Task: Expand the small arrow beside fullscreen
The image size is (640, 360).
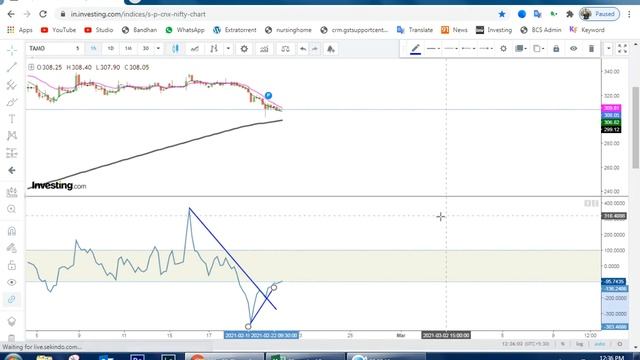Action: tap(609, 49)
